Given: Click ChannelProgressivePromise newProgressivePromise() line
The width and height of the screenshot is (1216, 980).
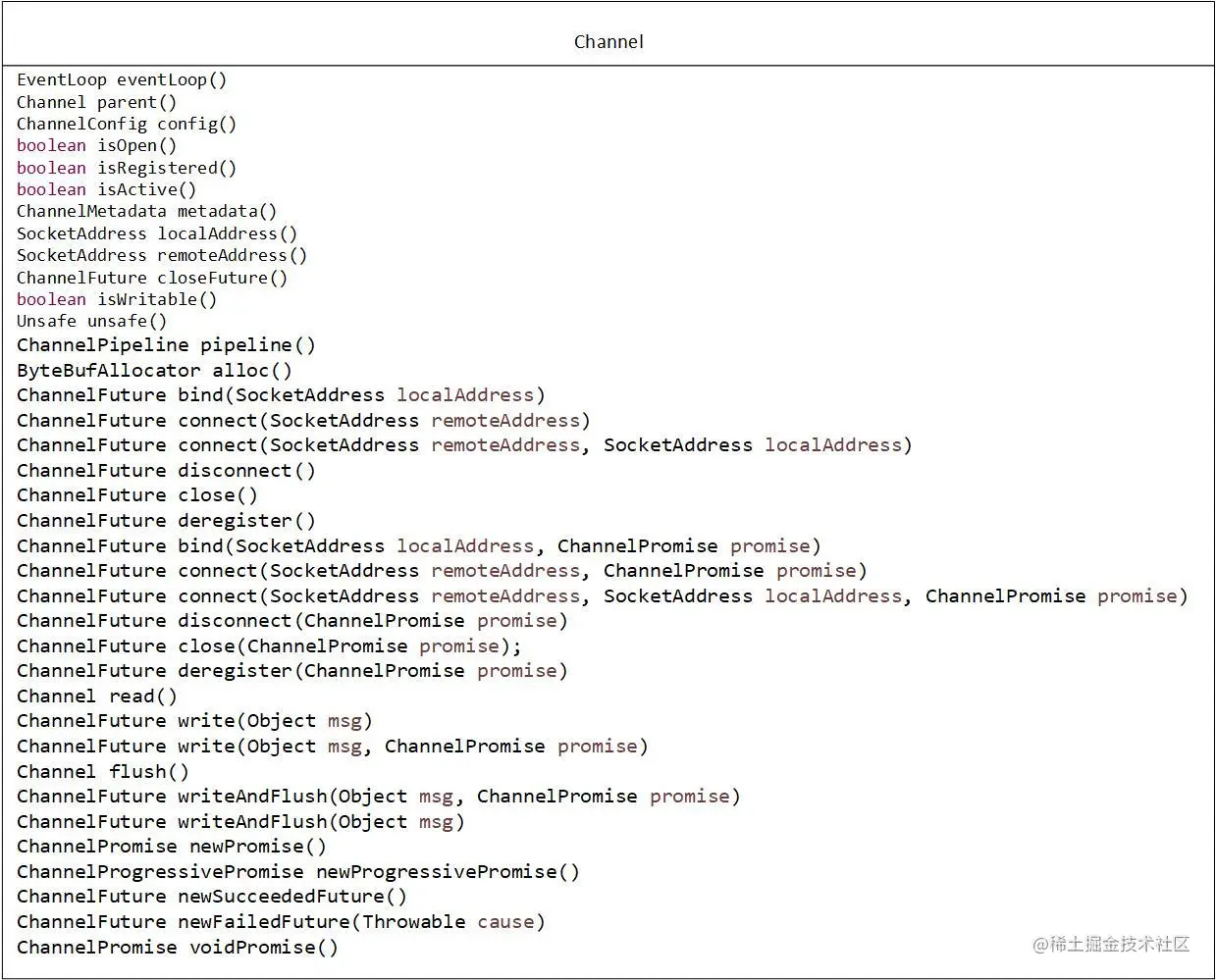Looking at the screenshot, I should pyautogui.click(x=298, y=872).
